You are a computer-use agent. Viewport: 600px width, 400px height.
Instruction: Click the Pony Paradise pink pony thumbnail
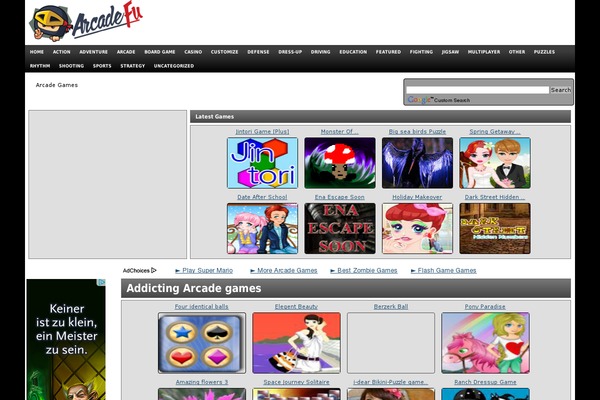[485, 343]
